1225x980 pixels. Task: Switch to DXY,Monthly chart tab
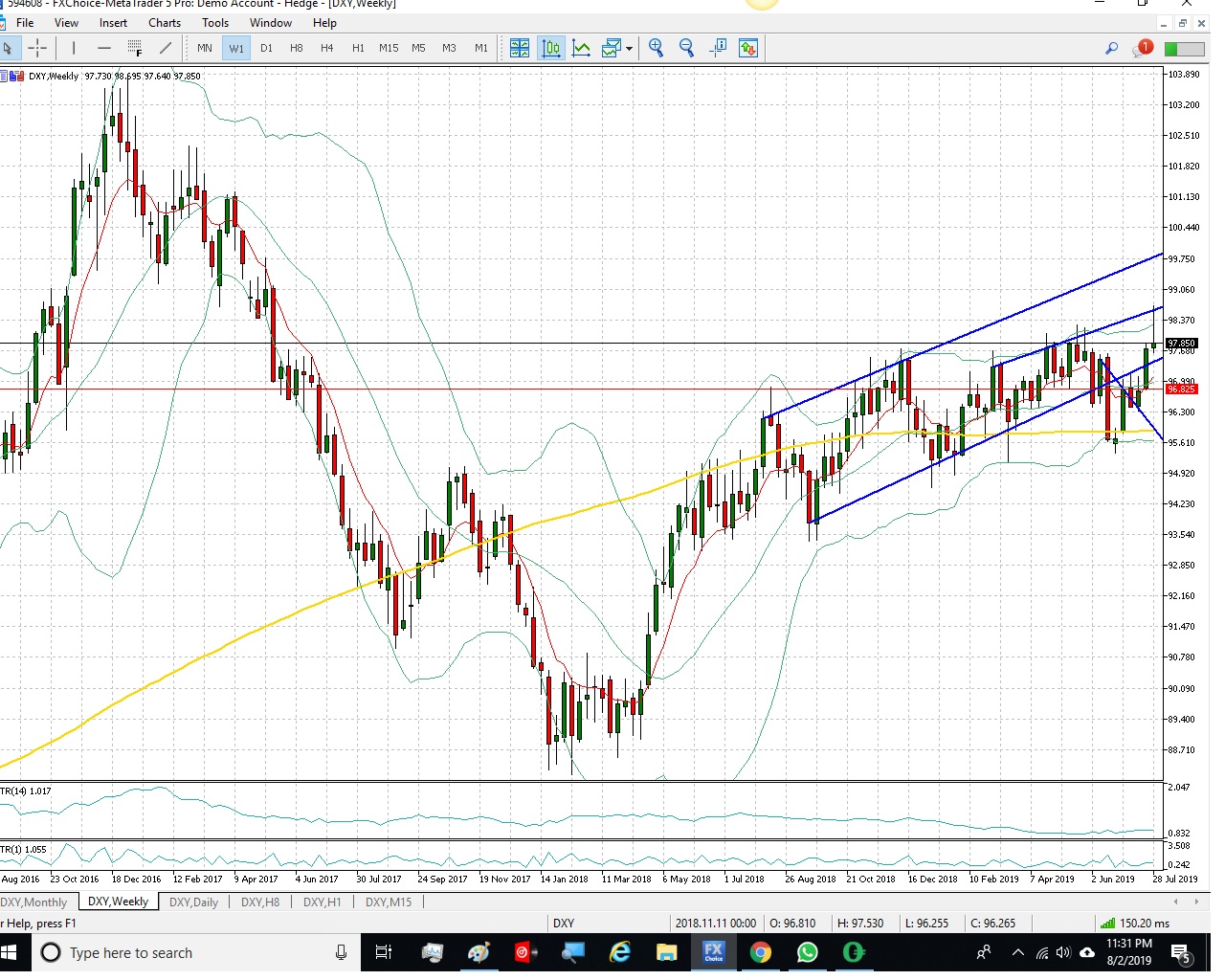tap(34, 902)
